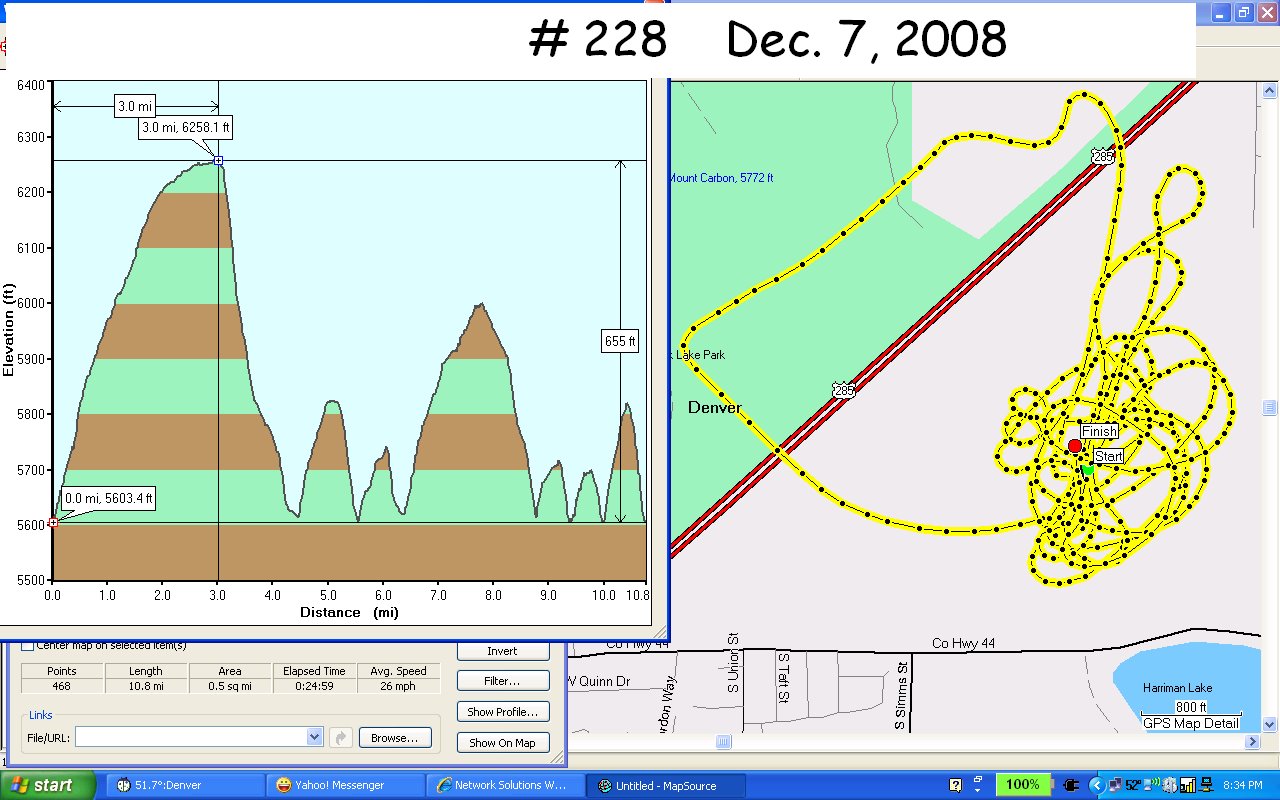Image resolution: width=1280 pixels, height=800 pixels.
Task: Click the tray help question mark icon
Action: click(955, 785)
